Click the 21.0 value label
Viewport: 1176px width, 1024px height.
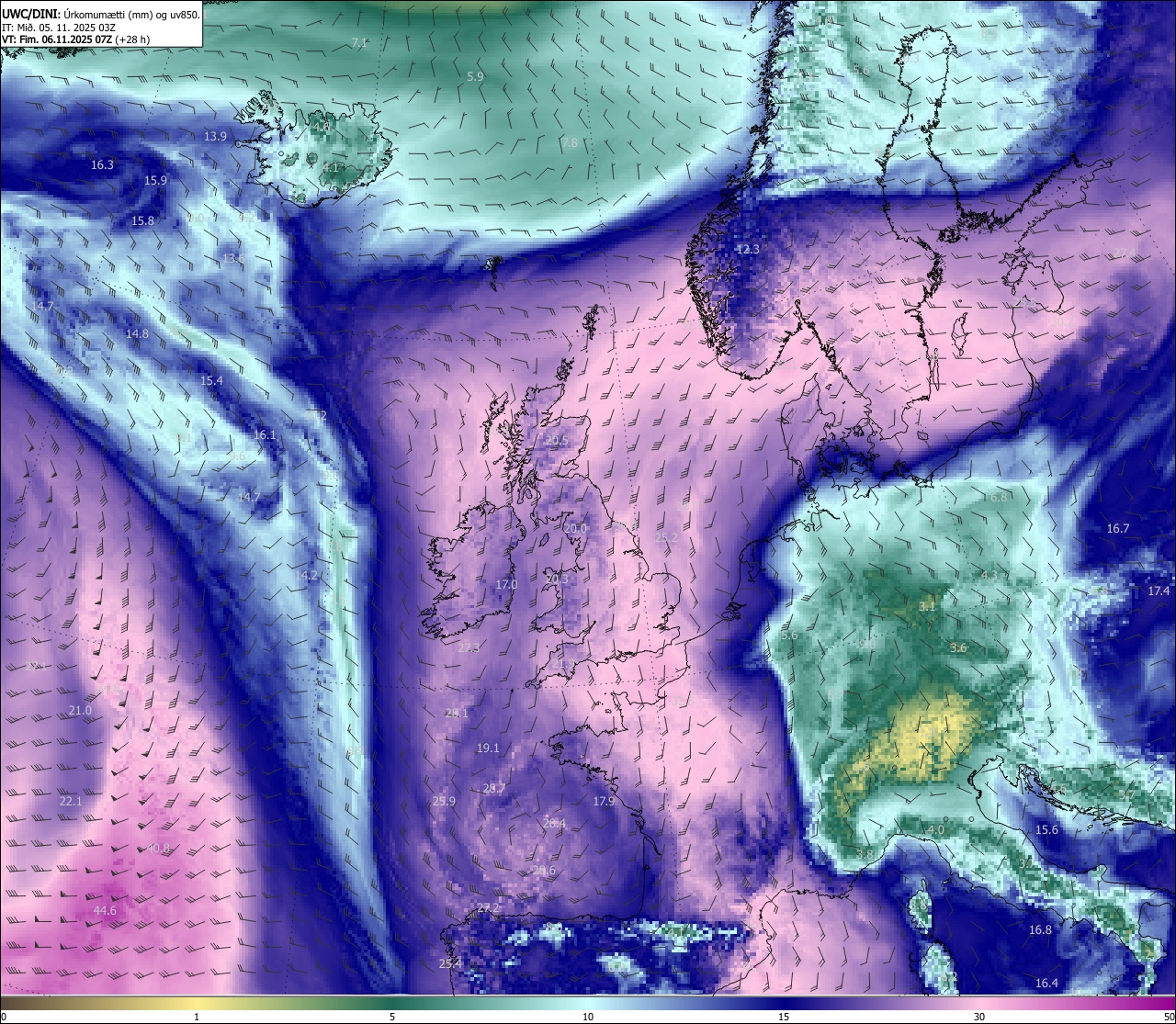click(x=80, y=711)
